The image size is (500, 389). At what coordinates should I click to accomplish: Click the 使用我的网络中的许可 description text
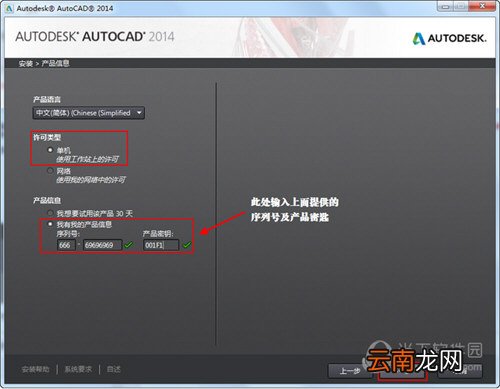(91, 180)
